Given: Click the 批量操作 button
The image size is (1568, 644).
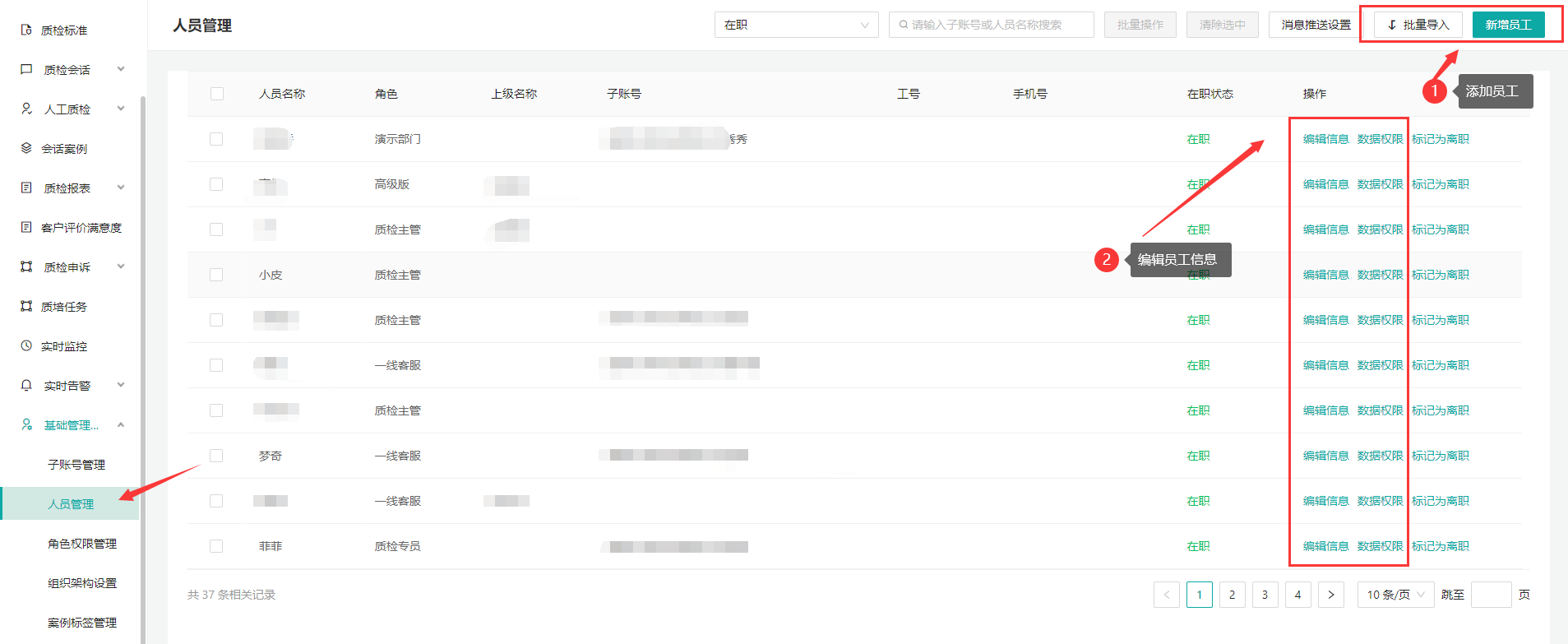Looking at the screenshot, I should (x=1140, y=25).
